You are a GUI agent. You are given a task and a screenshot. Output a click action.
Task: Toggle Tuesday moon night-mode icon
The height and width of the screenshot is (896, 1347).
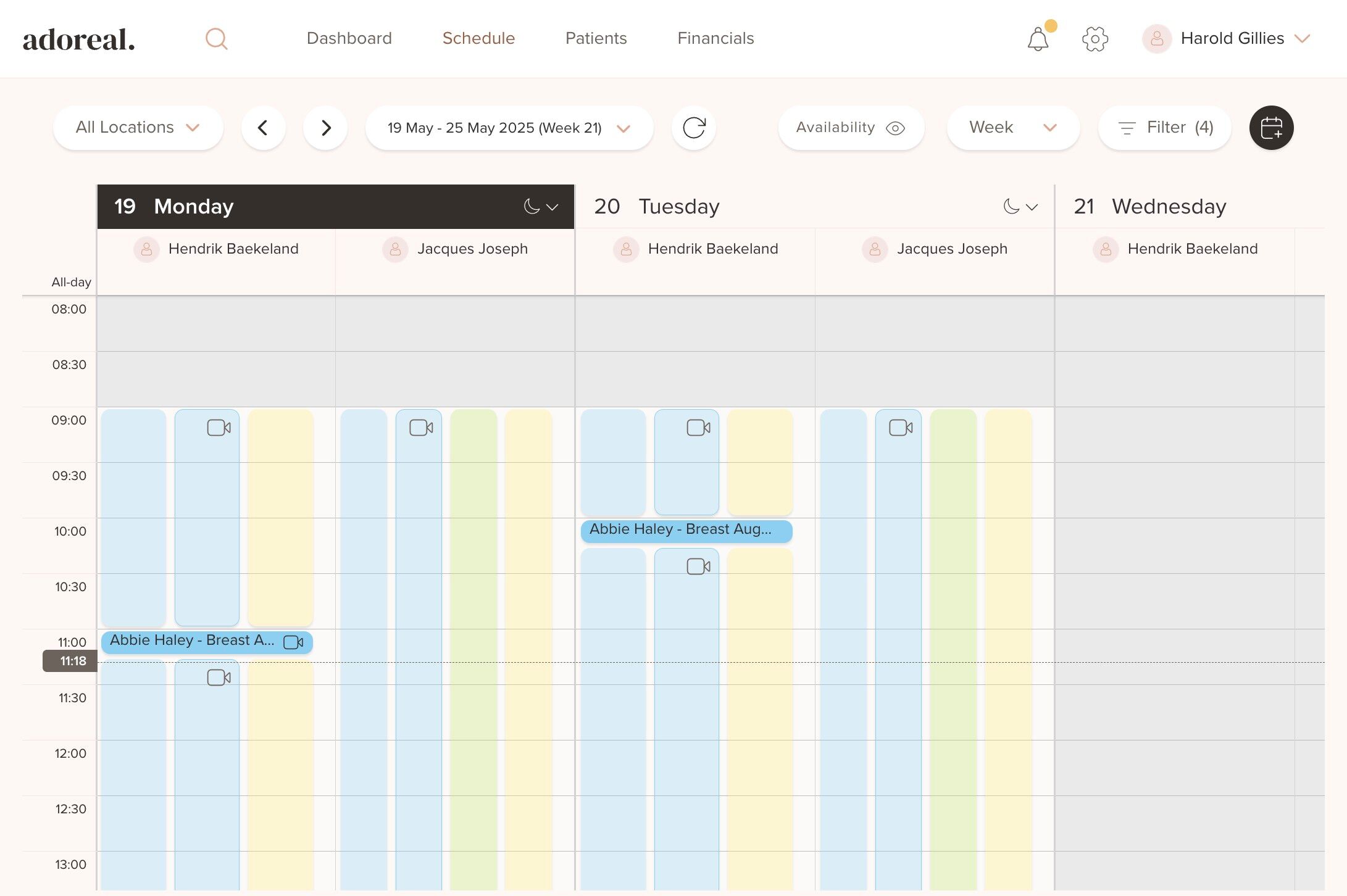(x=1011, y=207)
